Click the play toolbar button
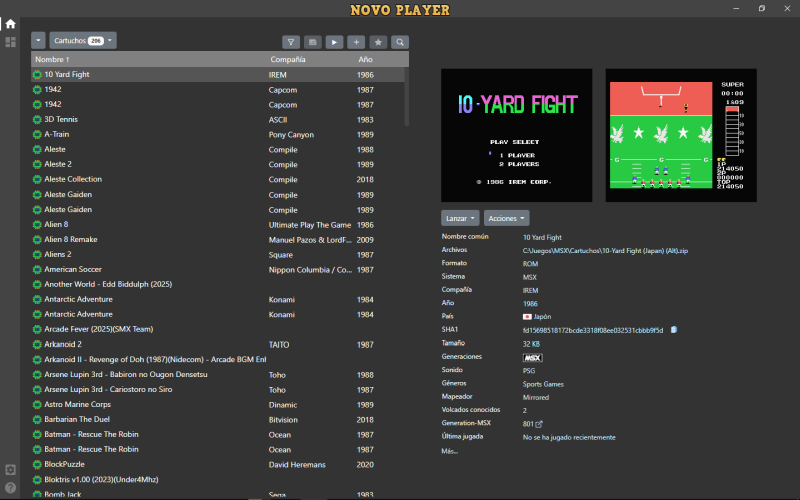Image resolution: width=800 pixels, height=500 pixels. (x=334, y=42)
